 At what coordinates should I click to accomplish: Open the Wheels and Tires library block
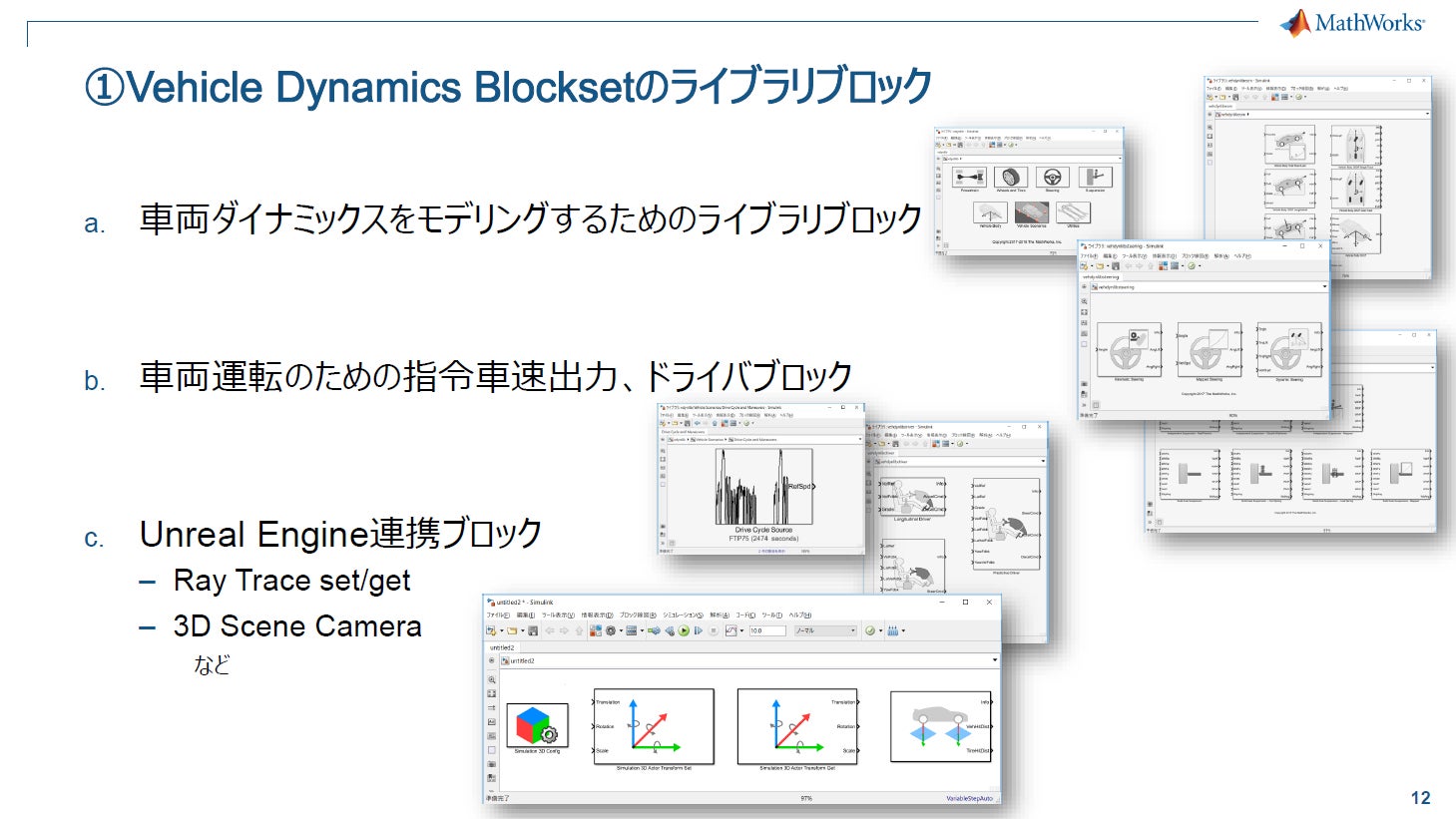point(1011,178)
